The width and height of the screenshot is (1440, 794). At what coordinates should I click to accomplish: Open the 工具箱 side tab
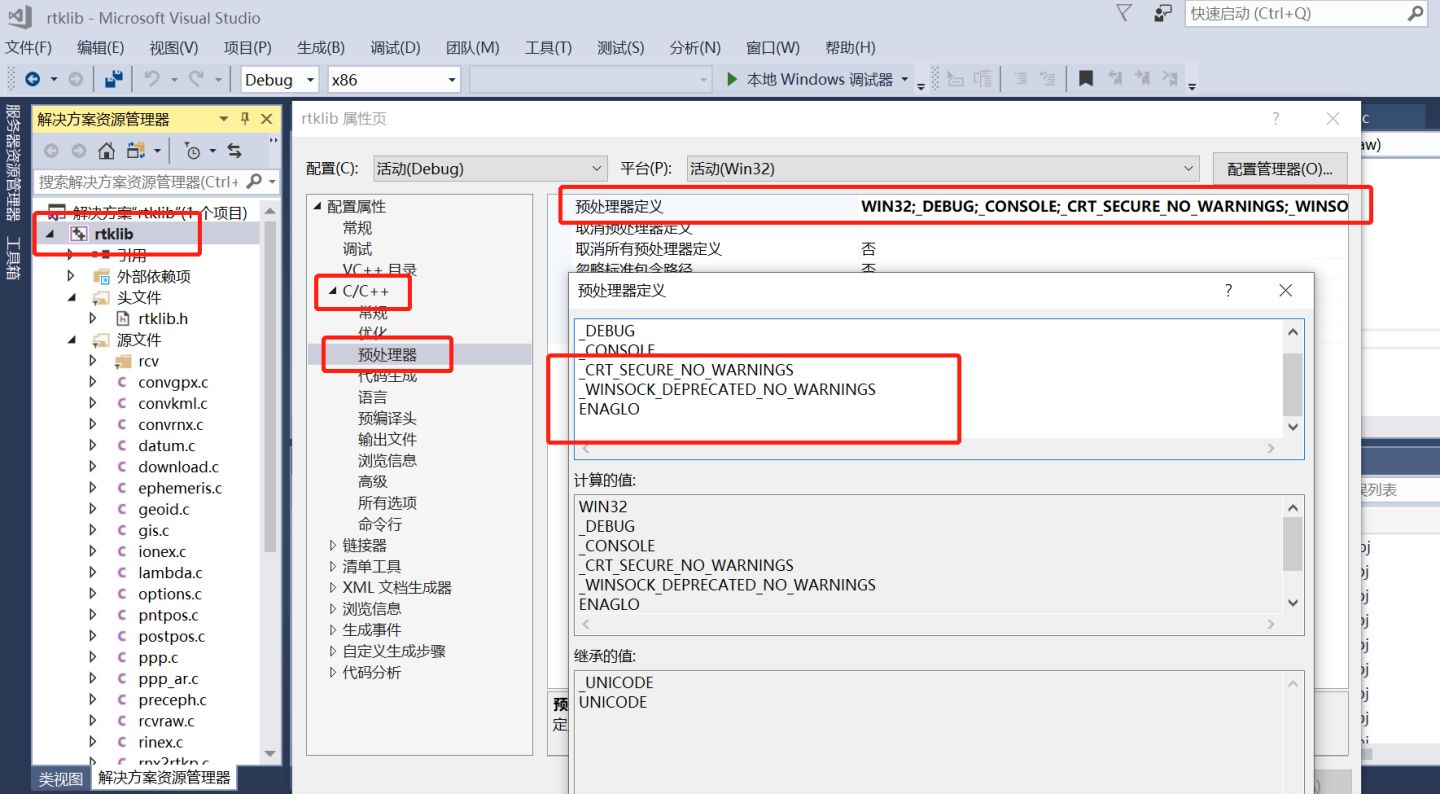tap(12, 258)
